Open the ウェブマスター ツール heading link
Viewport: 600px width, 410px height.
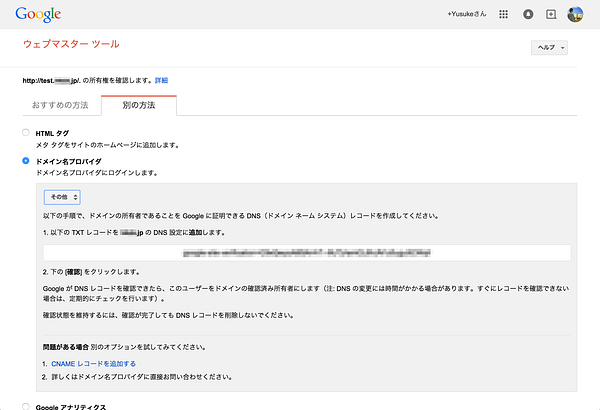pos(71,44)
